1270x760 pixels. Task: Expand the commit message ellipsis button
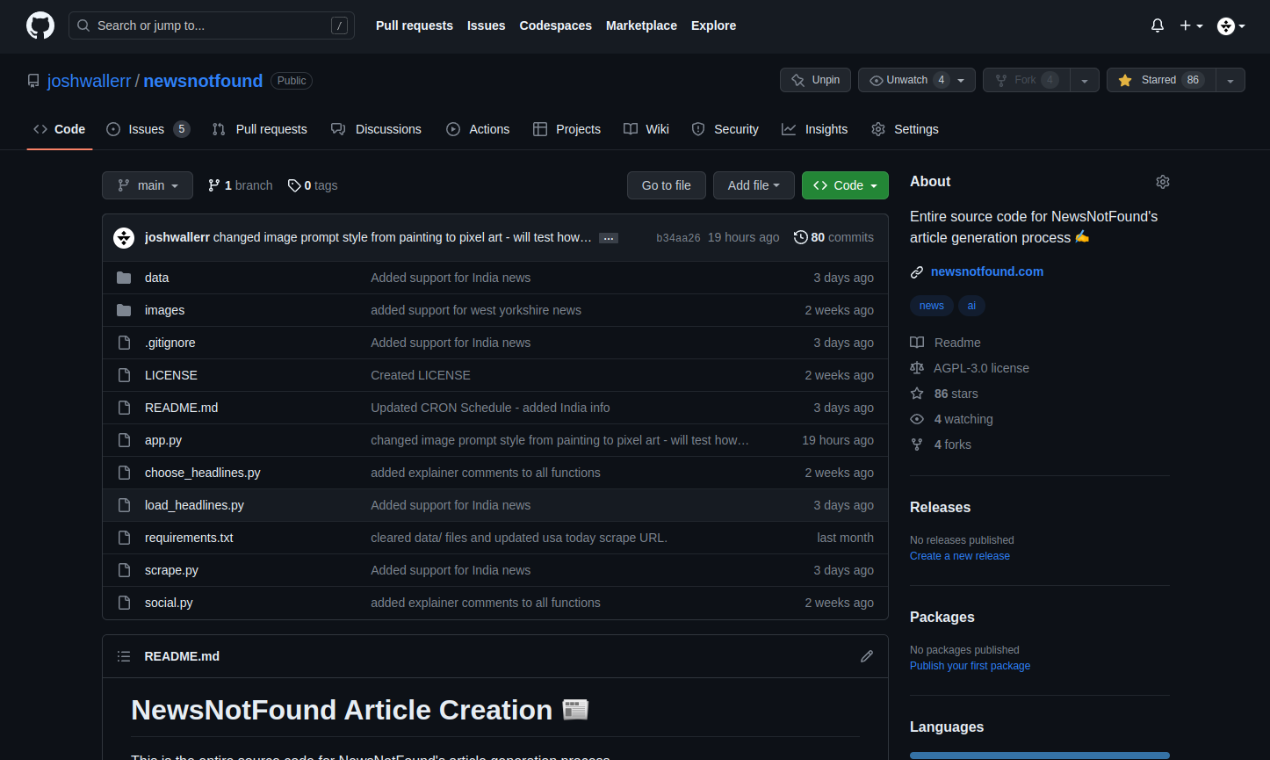point(608,238)
